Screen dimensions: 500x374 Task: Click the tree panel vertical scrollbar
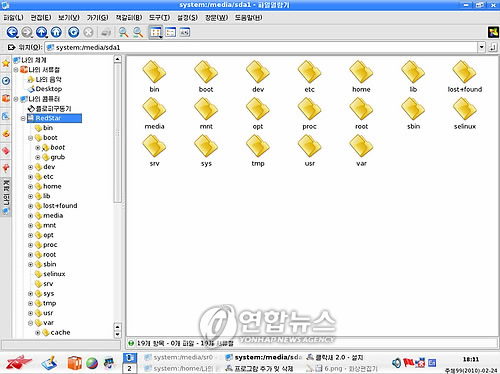tap(117, 133)
